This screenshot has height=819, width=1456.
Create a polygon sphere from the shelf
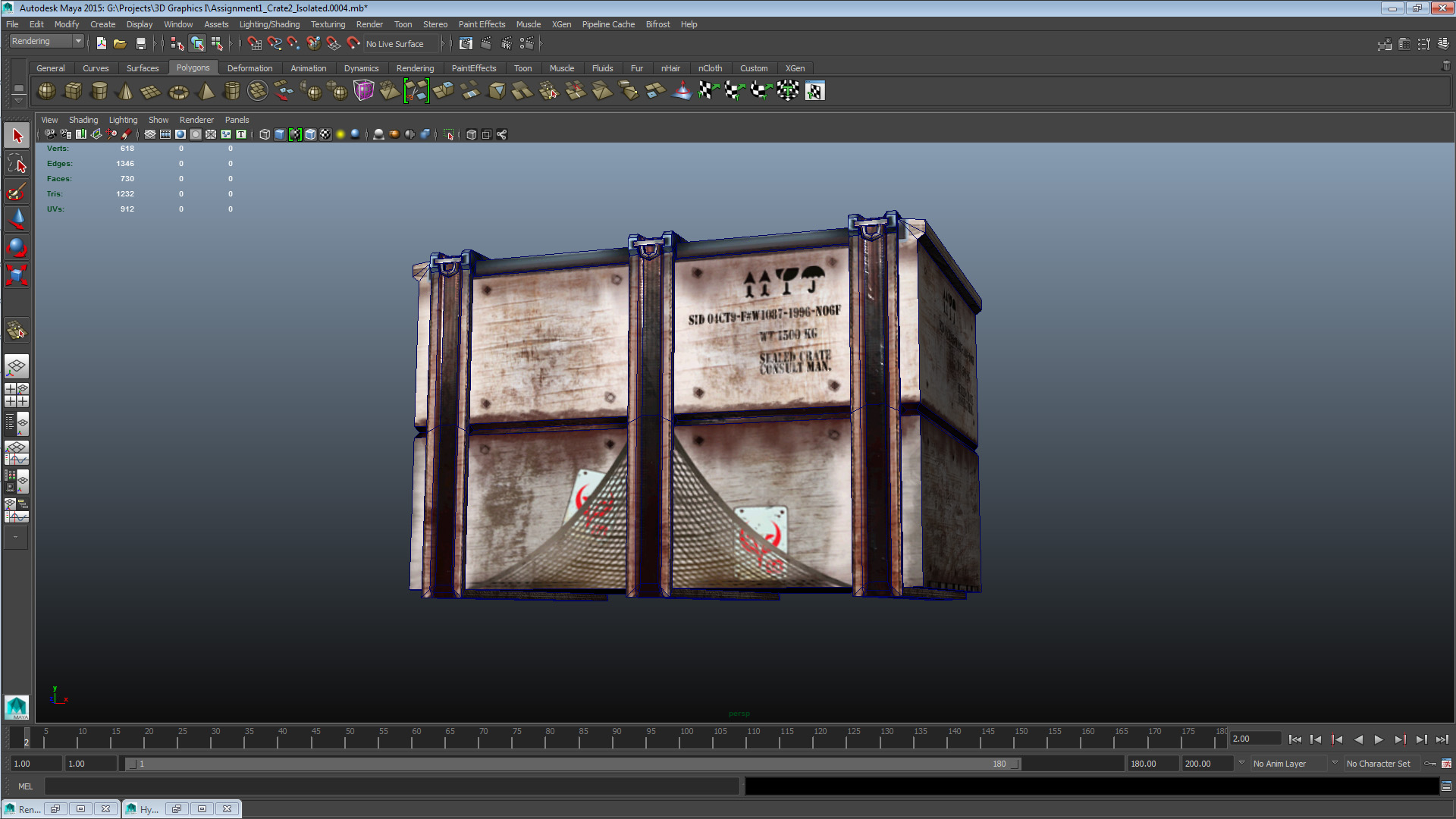[46, 91]
